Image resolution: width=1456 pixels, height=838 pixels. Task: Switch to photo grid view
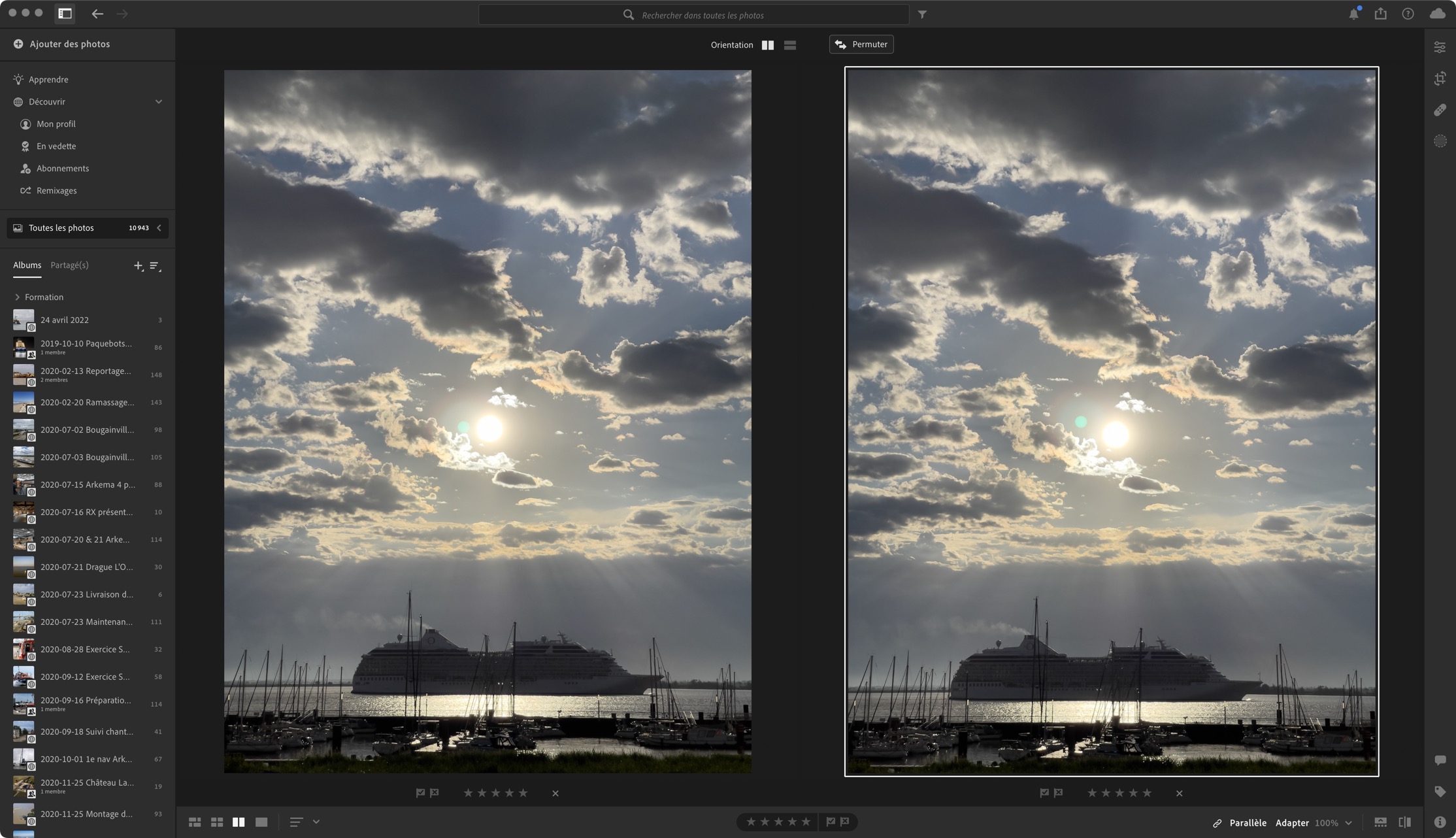(195, 822)
